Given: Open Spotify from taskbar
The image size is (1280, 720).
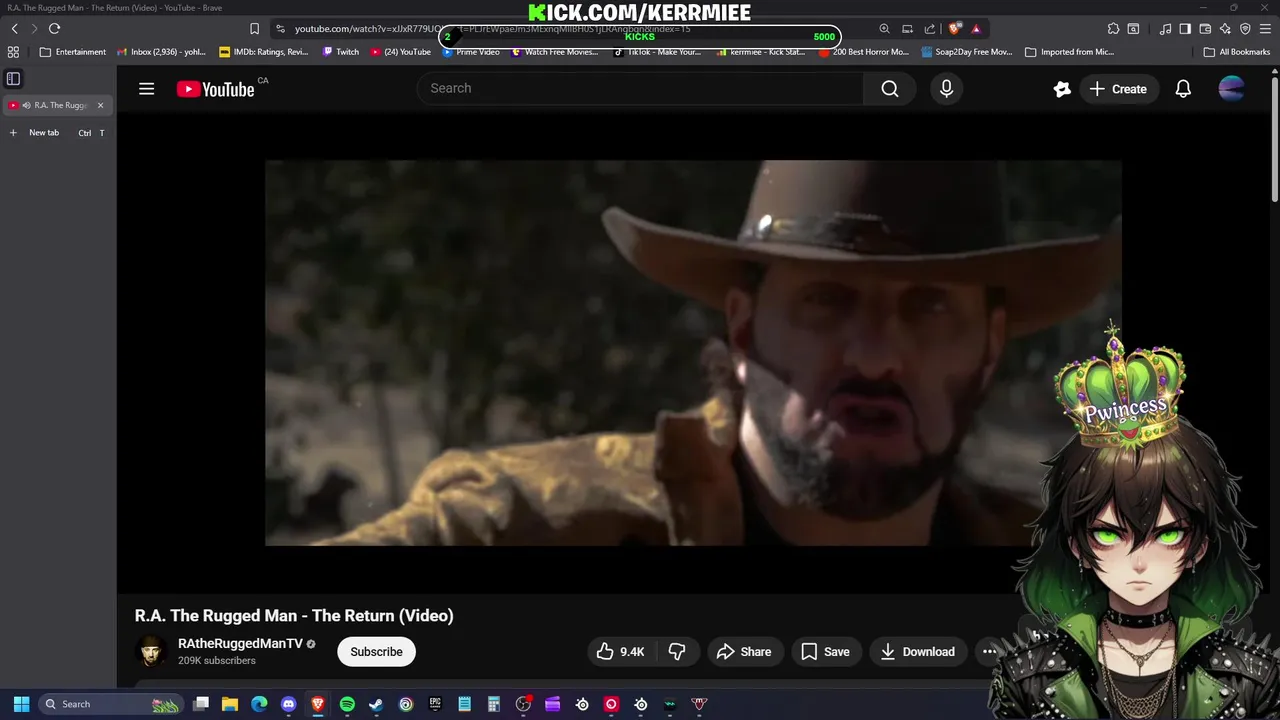Looking at the screenshot, I should (x=347, y=704).
